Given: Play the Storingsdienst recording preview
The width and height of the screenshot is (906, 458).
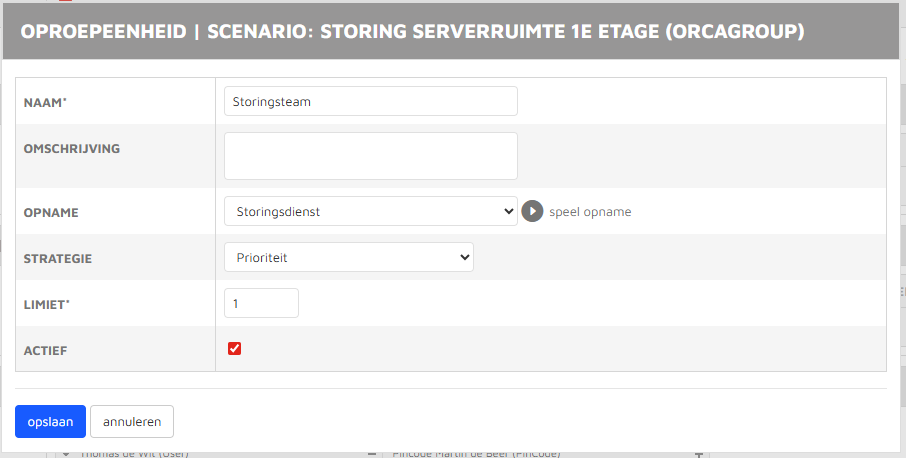Looking at the screenshot, I should click(x=532, y=212).
